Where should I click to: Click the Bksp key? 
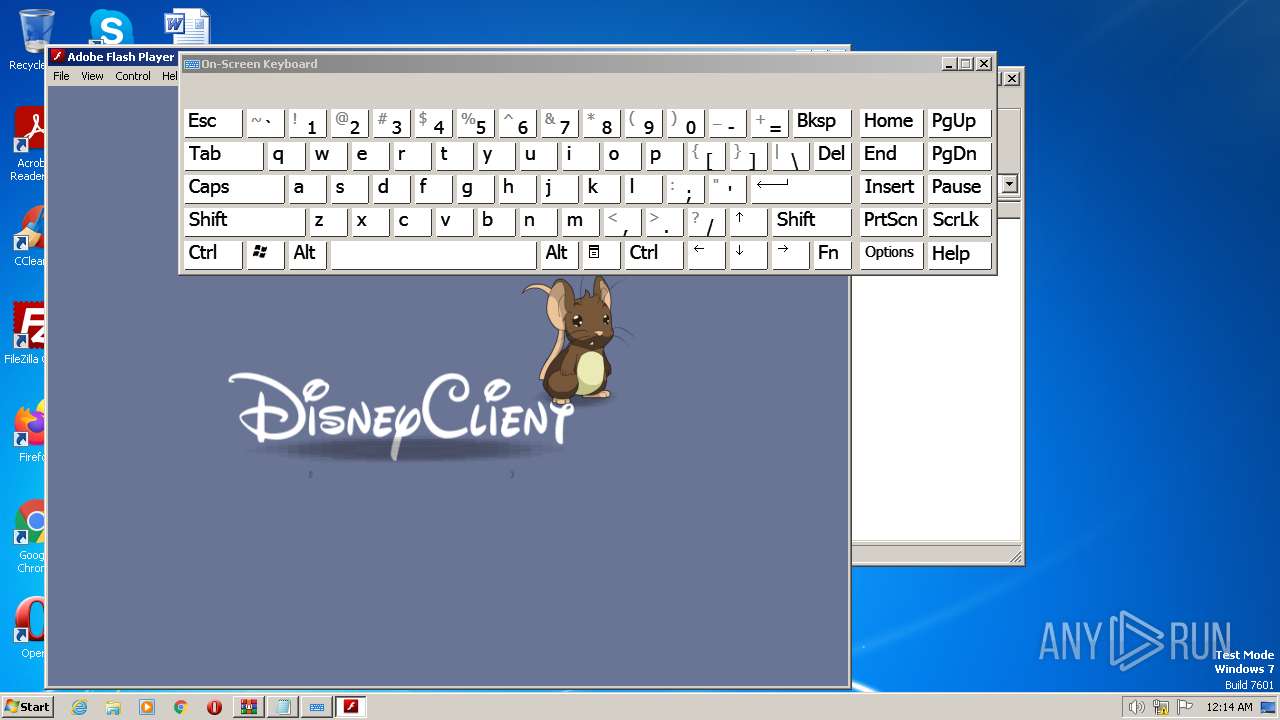pos(821,122)
